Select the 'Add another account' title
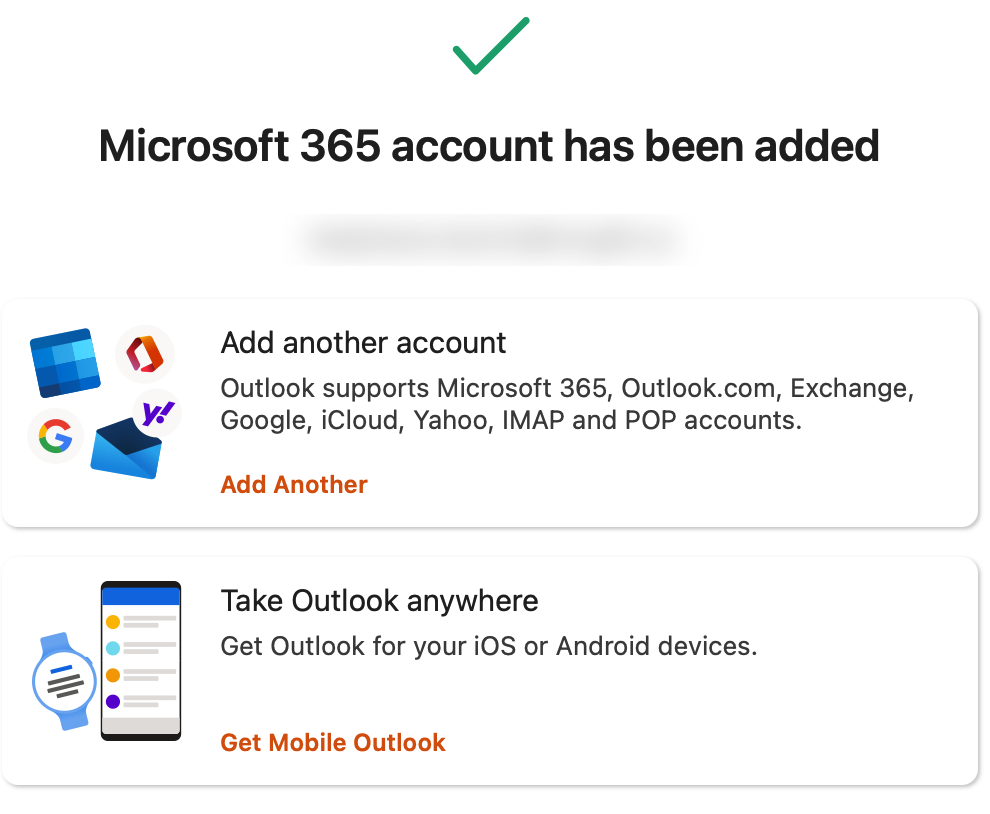 [363, 343]
